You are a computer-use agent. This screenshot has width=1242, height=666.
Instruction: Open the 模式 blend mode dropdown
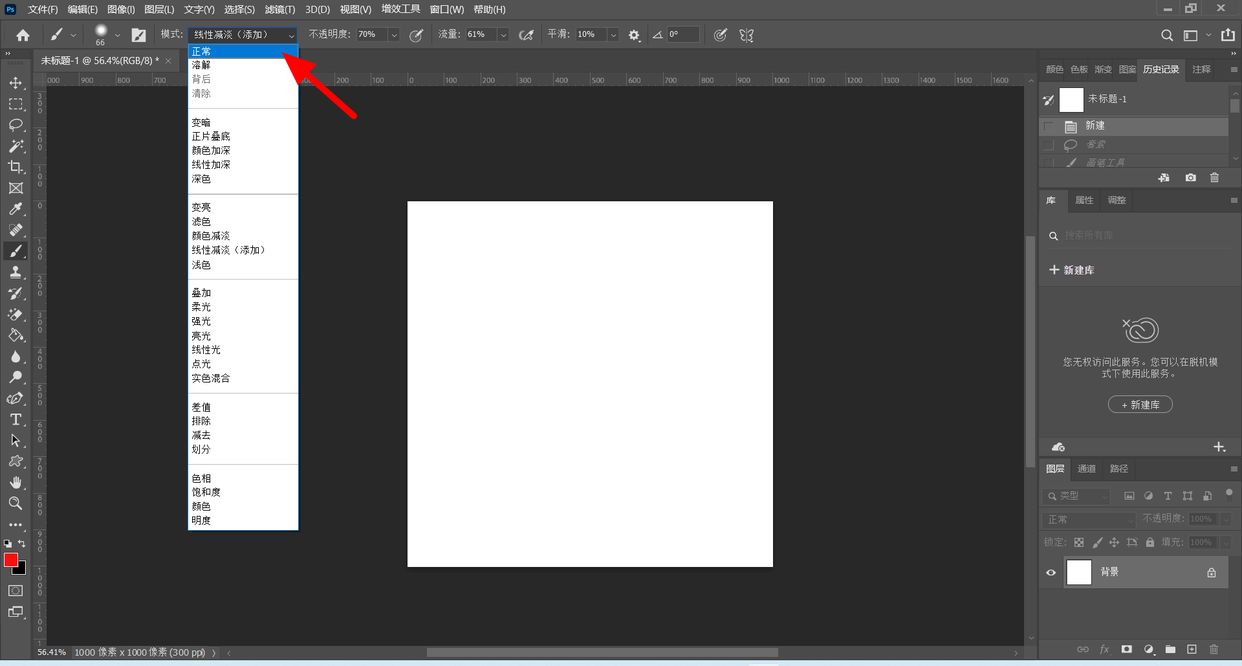243,35
